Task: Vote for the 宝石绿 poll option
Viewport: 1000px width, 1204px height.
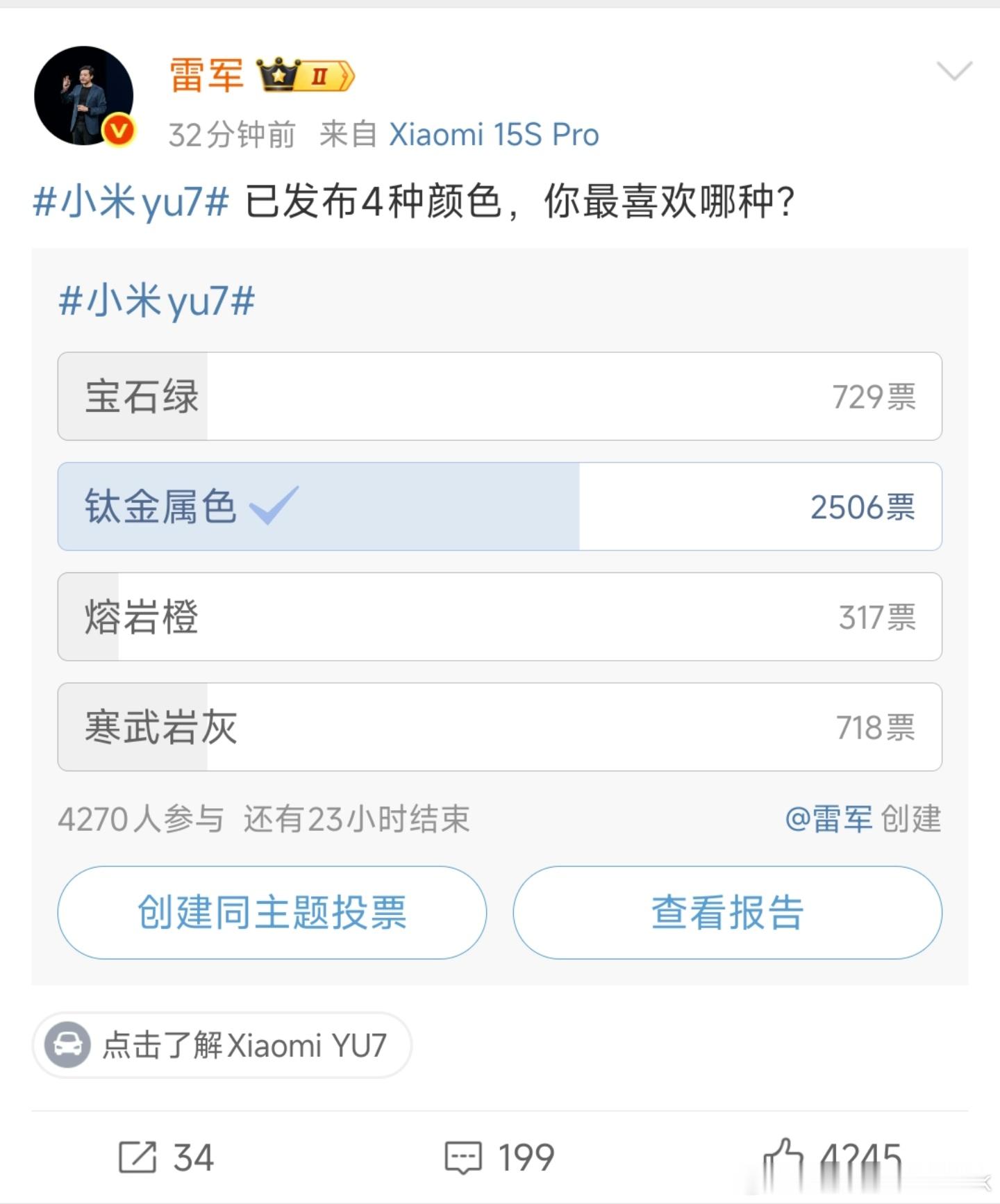Action: click(499, 396)
